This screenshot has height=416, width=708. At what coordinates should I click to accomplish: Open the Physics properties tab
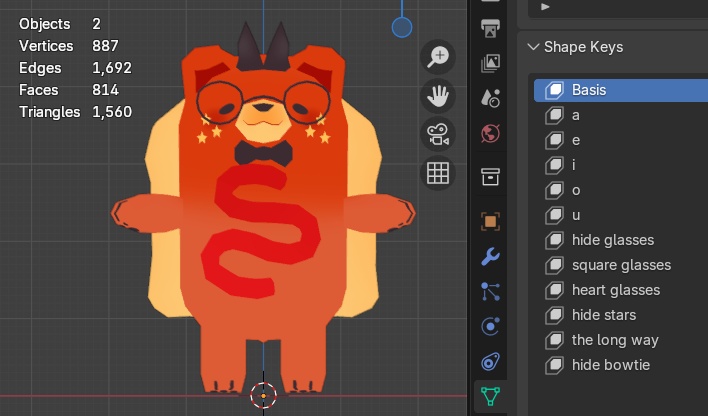tap(490, 326)
